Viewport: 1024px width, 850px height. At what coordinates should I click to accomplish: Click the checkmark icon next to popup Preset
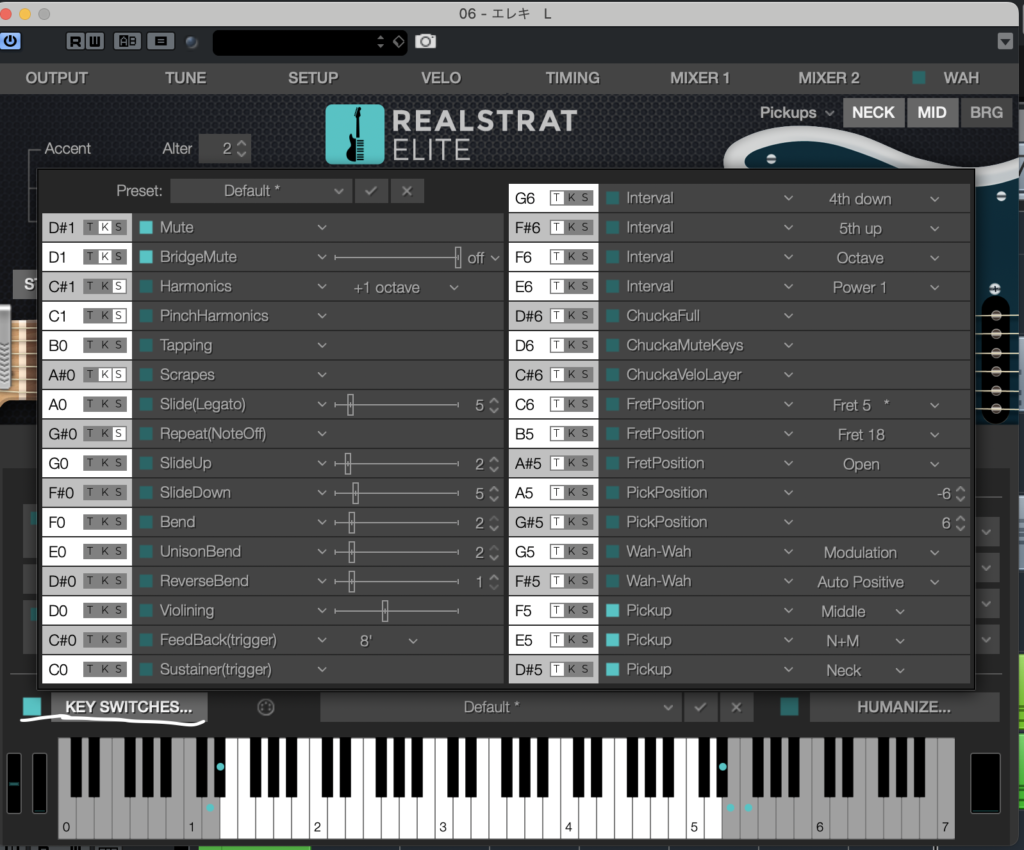[370, 191]
